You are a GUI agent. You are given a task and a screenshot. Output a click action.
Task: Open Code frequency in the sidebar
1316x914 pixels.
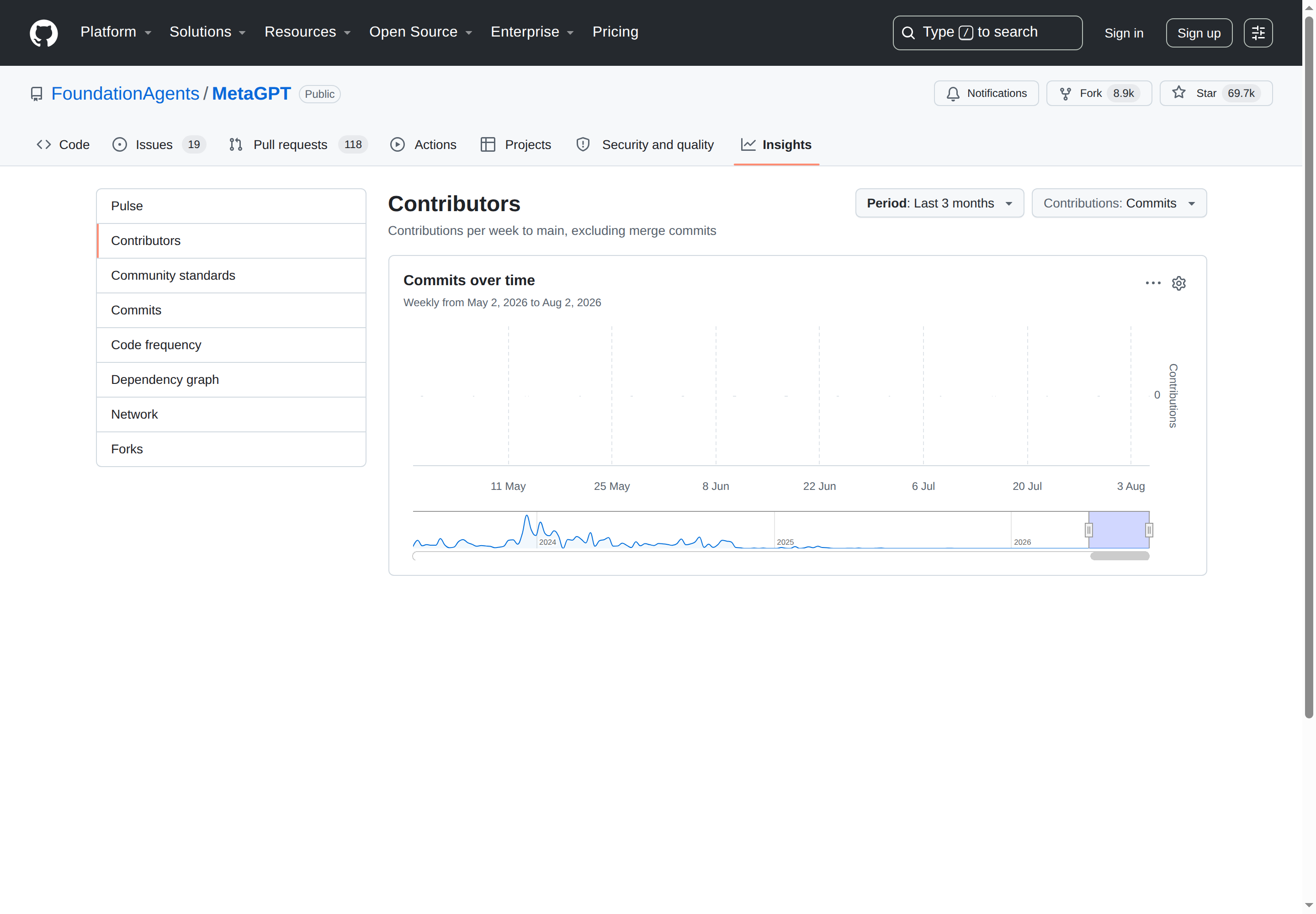point(231,345)
